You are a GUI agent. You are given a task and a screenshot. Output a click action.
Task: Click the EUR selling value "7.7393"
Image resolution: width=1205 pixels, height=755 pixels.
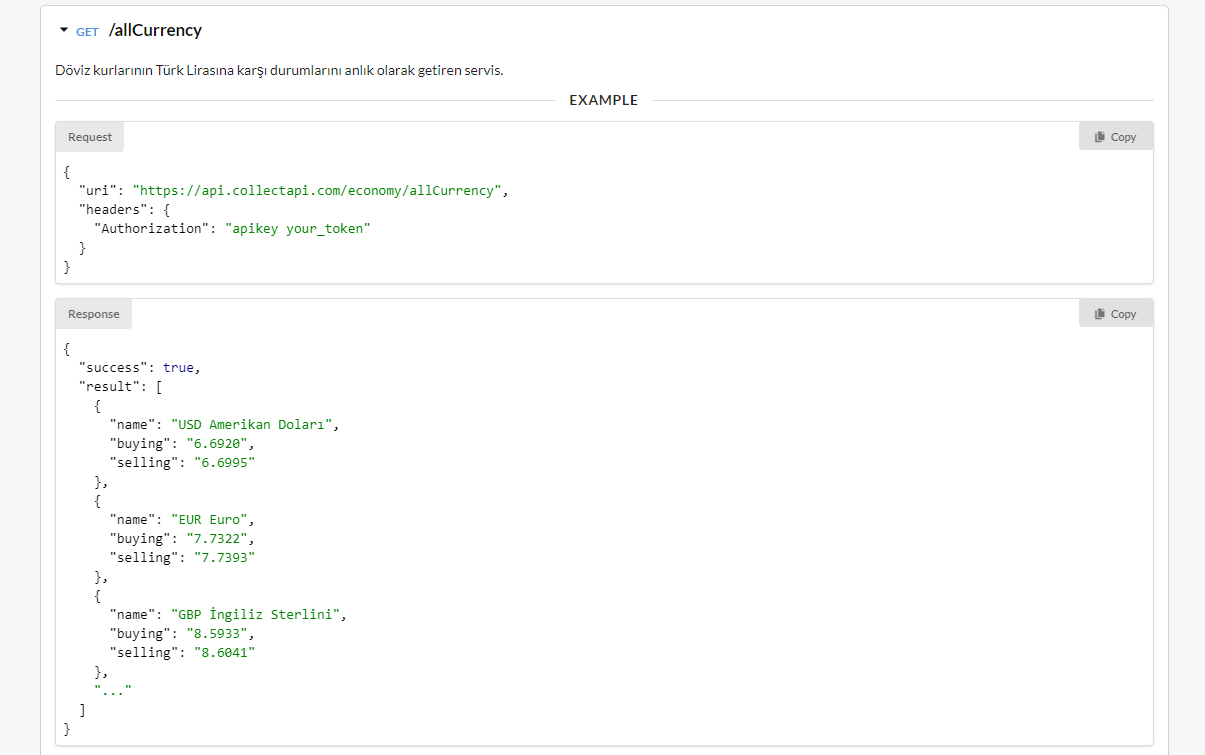(225, 557)
